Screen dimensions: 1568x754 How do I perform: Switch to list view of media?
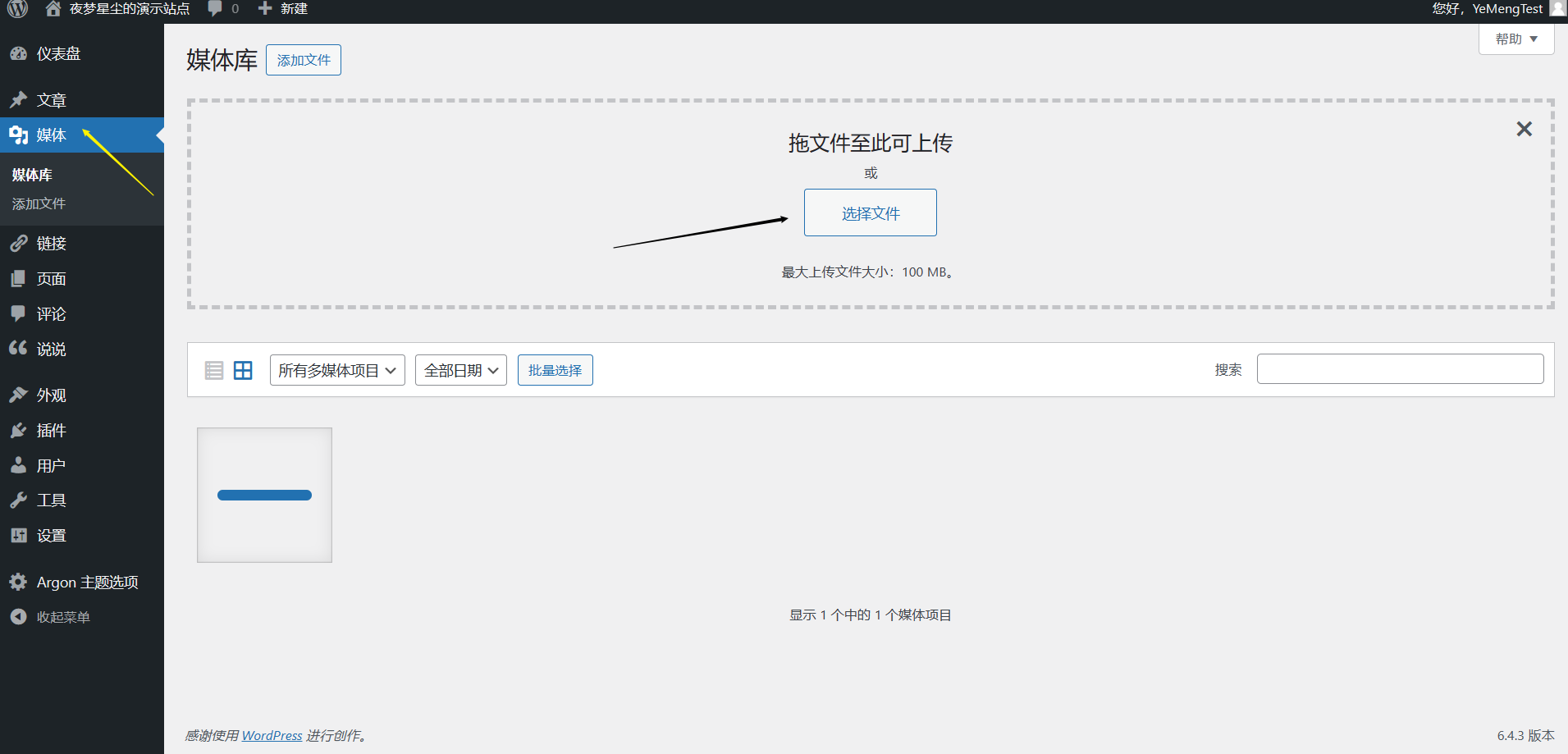pos(214,371)
